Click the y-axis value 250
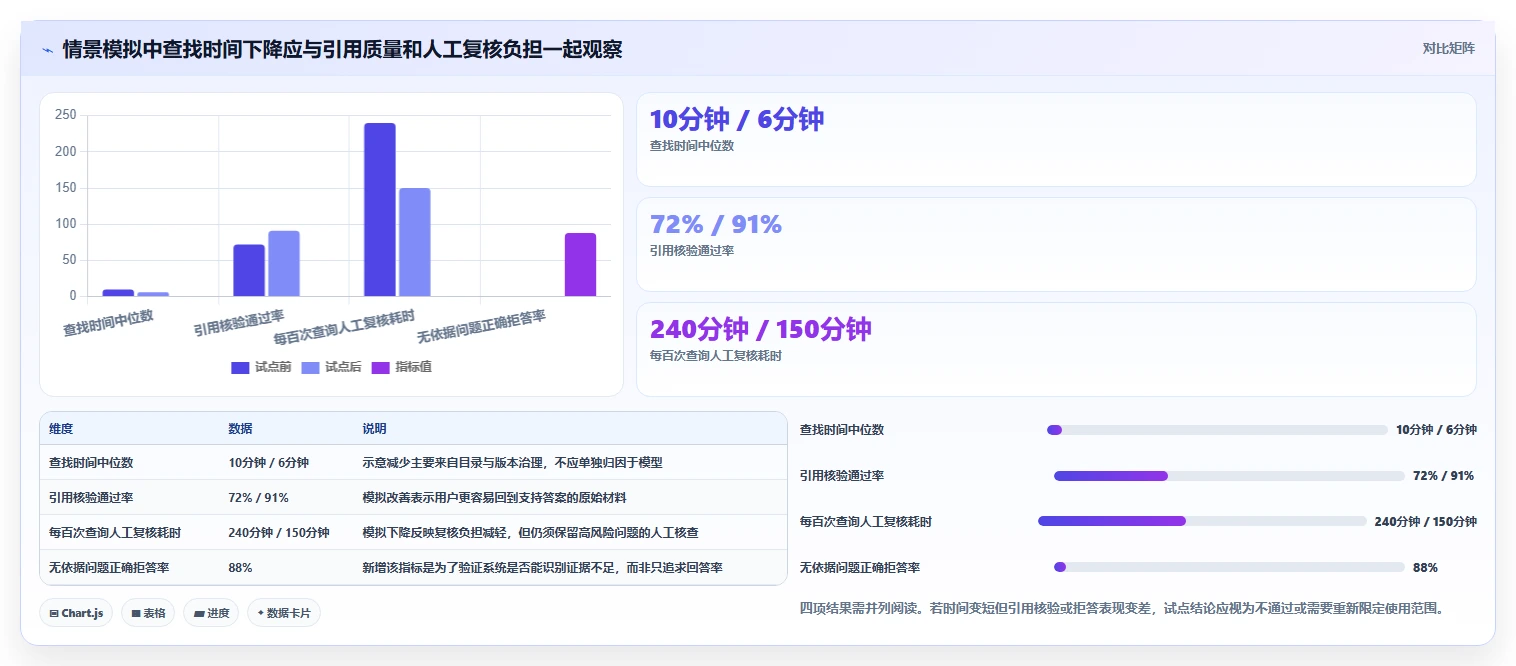 66,115
